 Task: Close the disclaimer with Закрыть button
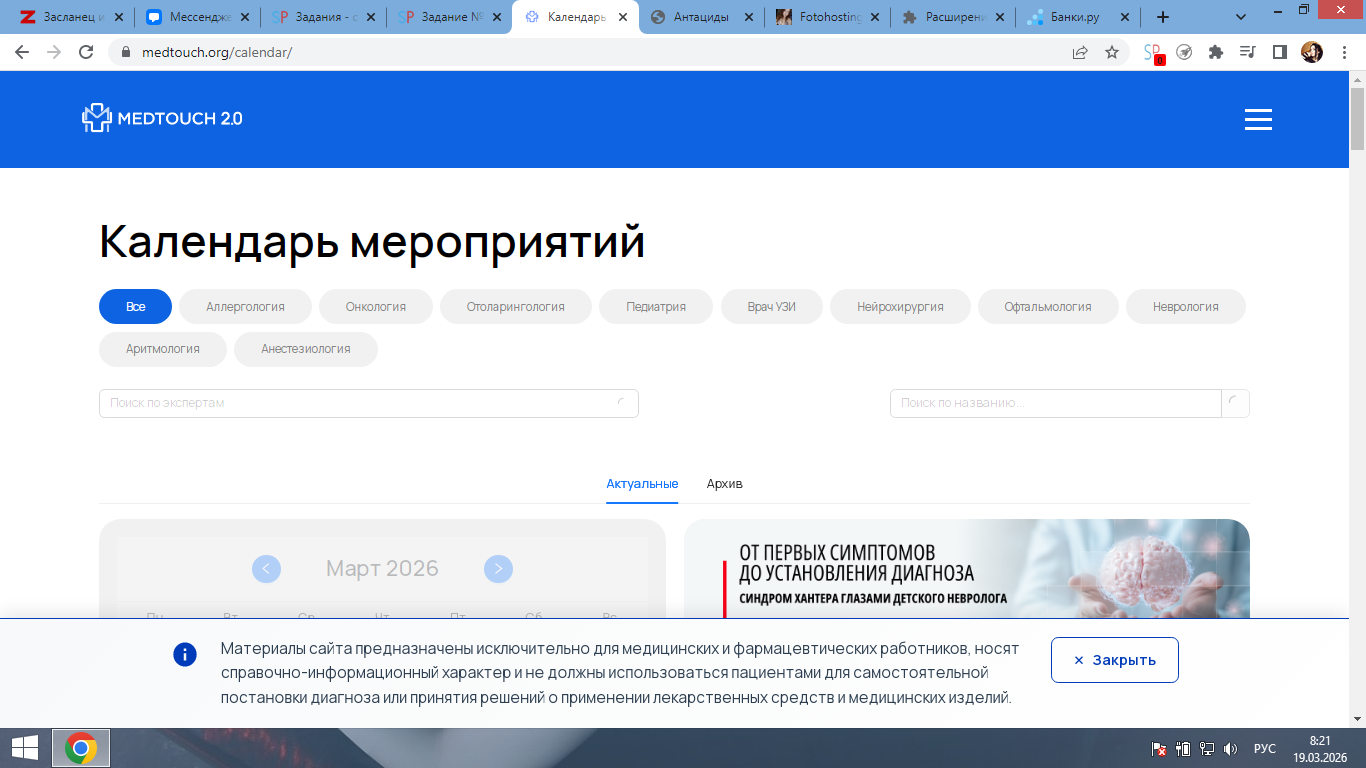(x=1114, y=660)
